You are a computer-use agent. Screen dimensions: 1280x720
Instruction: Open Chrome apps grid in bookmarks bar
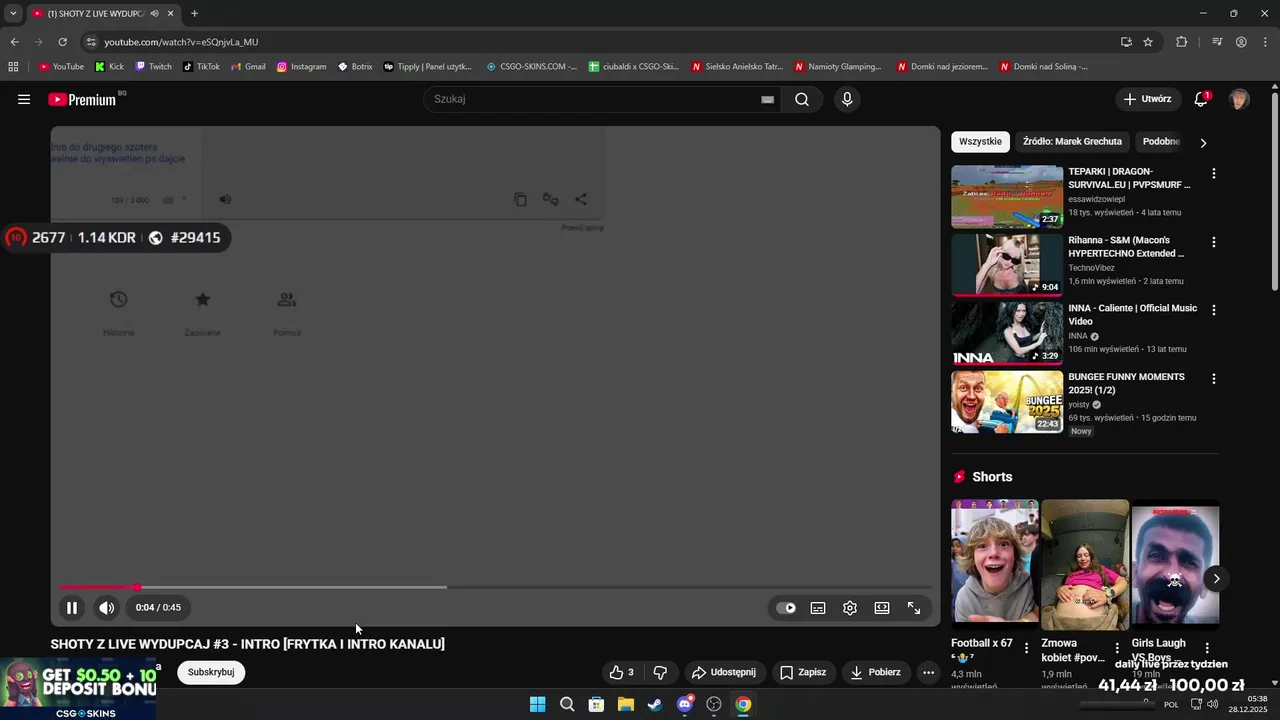point(13,66)
